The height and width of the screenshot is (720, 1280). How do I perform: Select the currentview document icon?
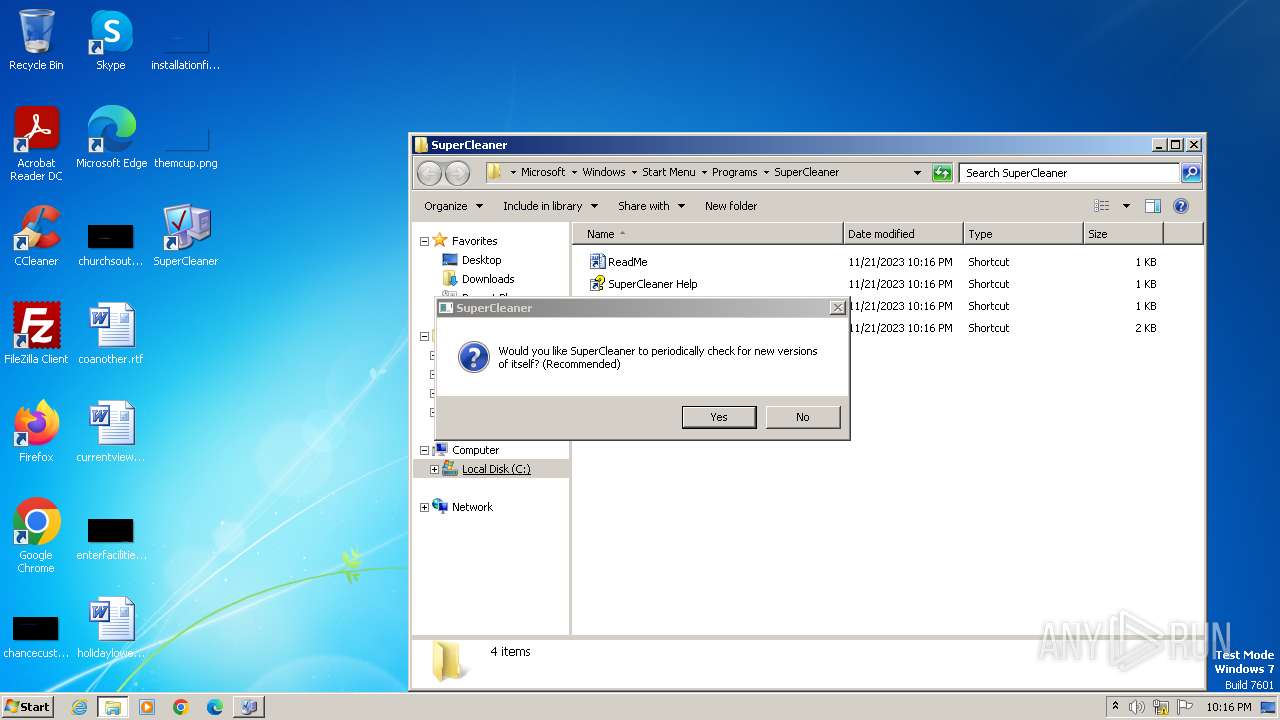110,431
